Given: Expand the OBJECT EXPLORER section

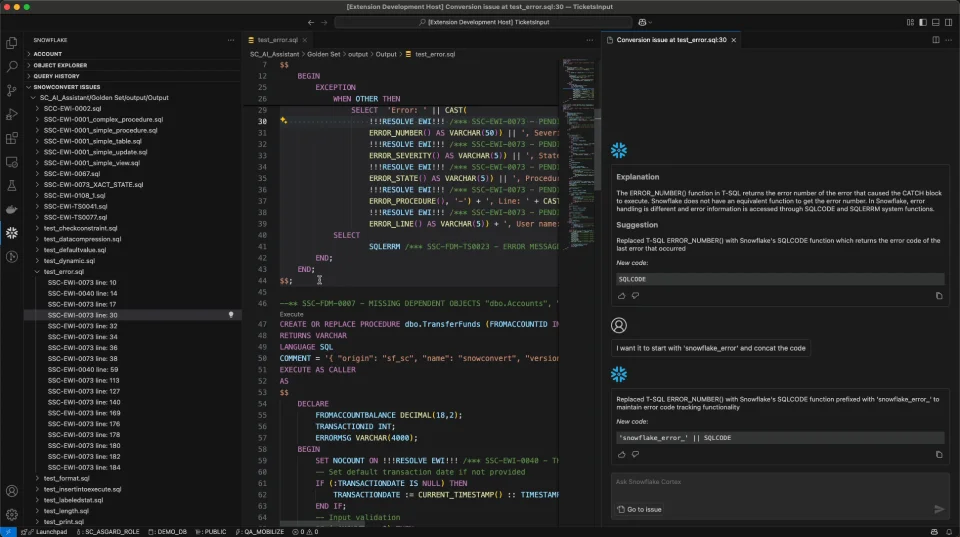Looking at the screenshot, I should pos(60,65).
